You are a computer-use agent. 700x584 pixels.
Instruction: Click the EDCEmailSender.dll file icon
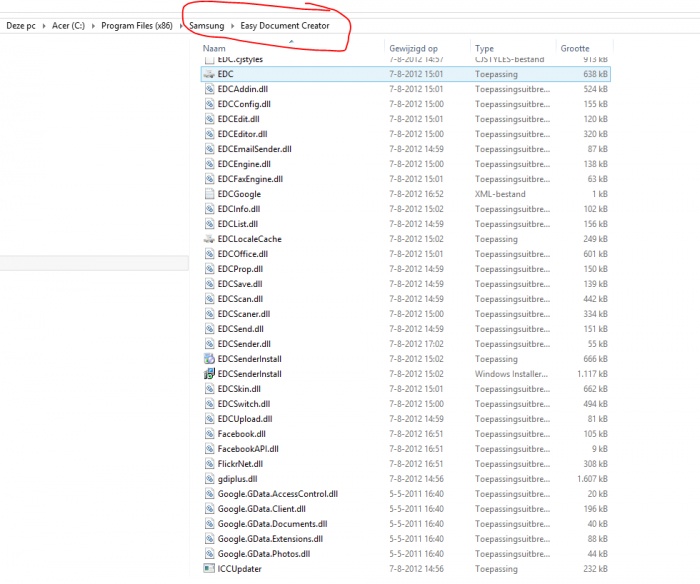pos(209,149)
